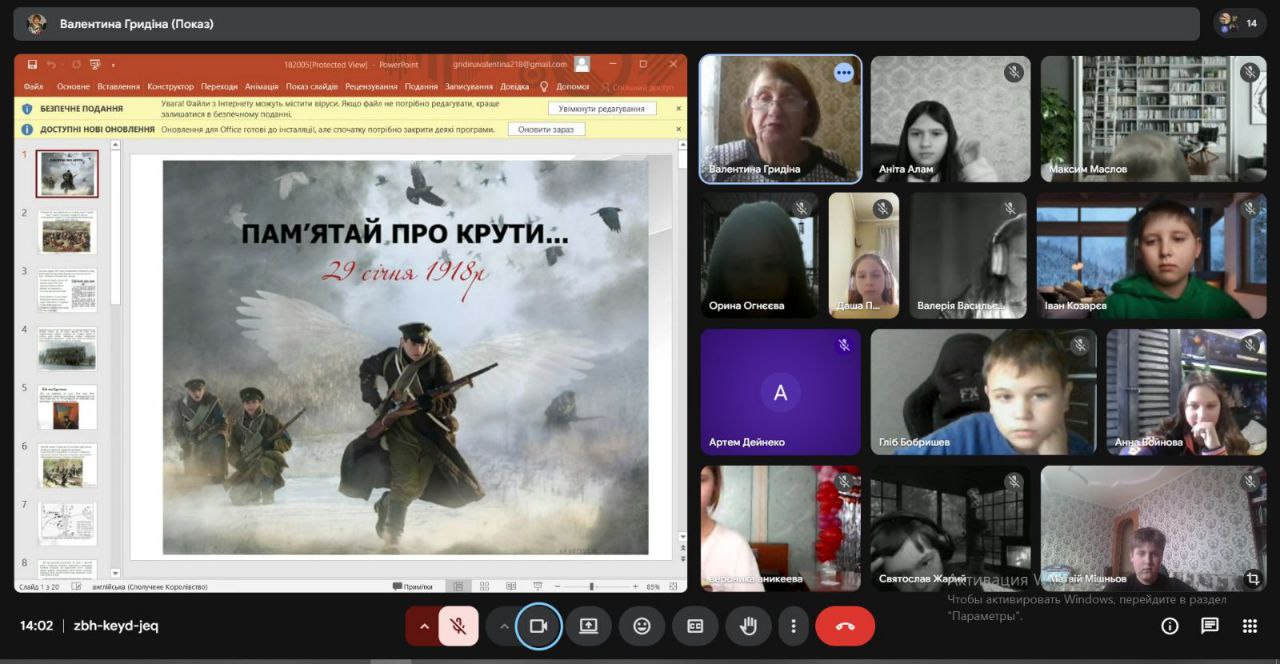Open tile options on Валентина Гридіна's video
1280x664 pixels.
[844, 72]
